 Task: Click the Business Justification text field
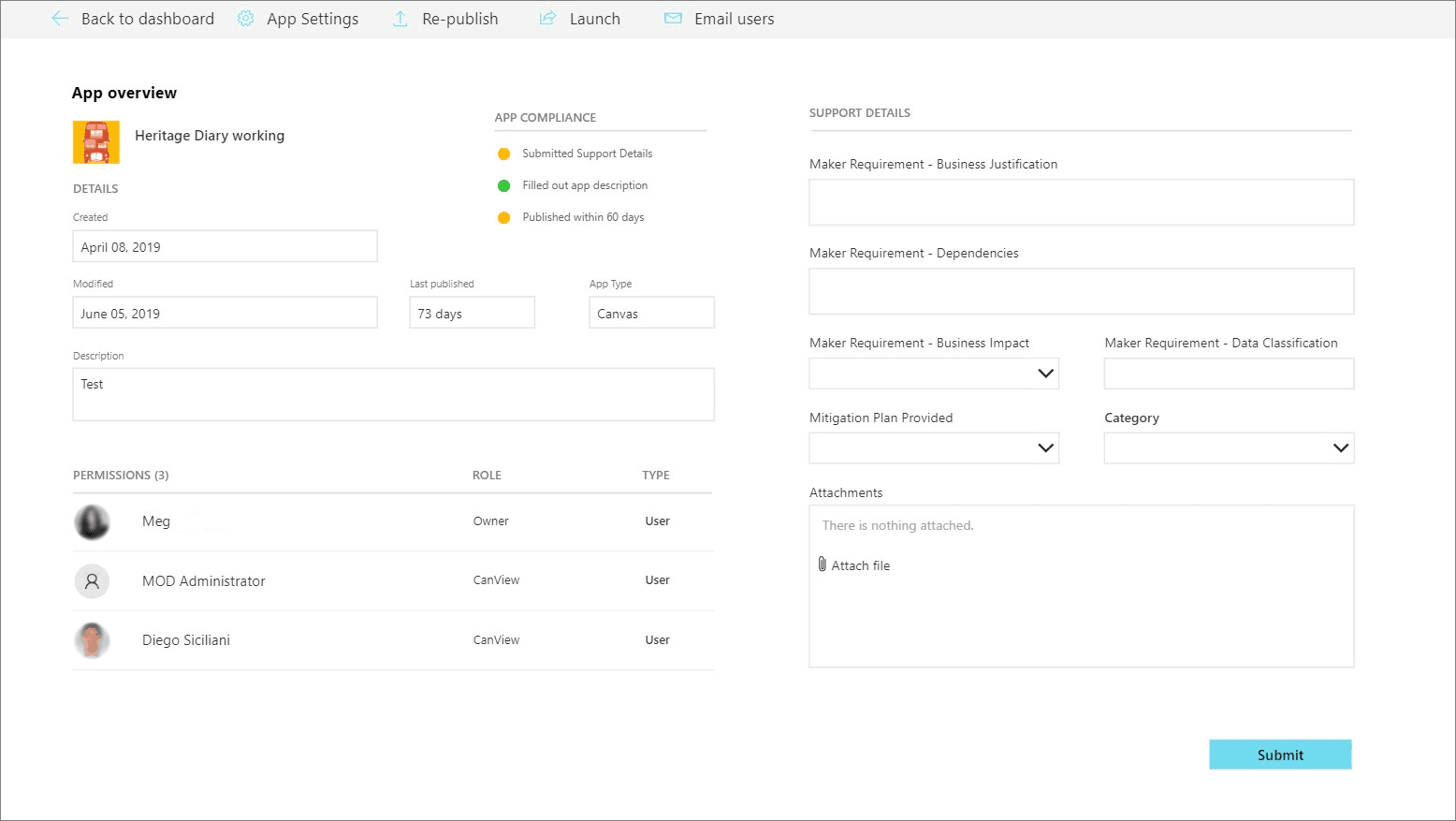tap(1081, 202)
